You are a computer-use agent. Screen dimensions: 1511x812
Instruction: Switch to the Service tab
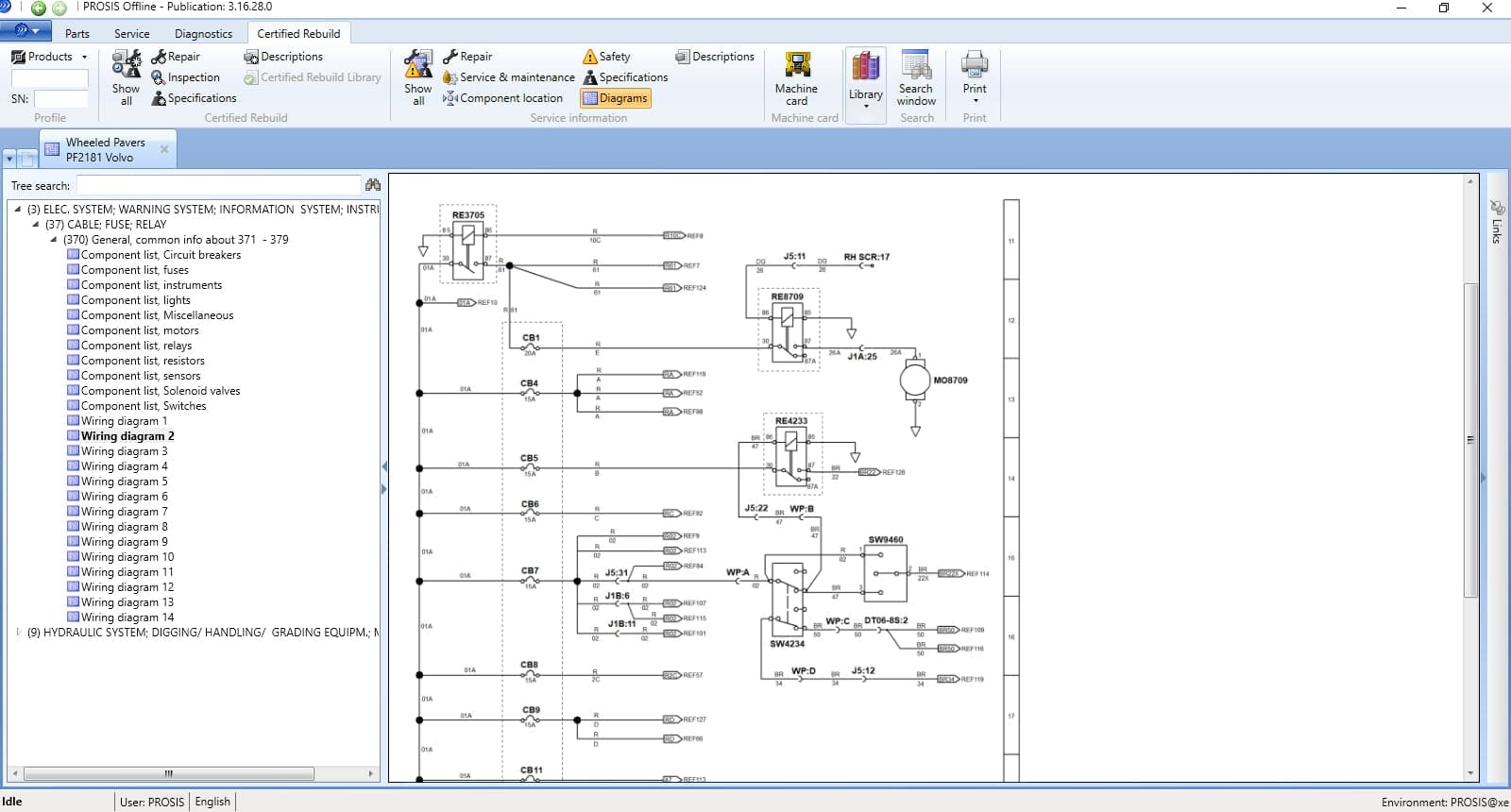(132, 33)
